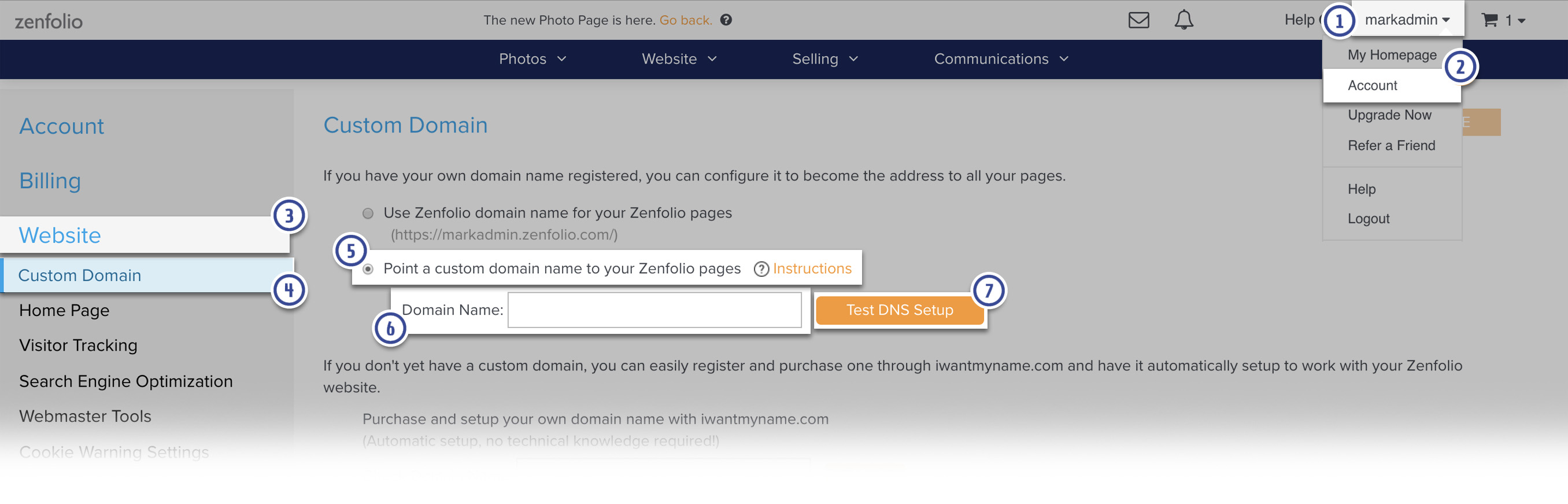Choose Logout from the user menu
This screenshot has width=1568, height=504.
tap(1368, 219)
